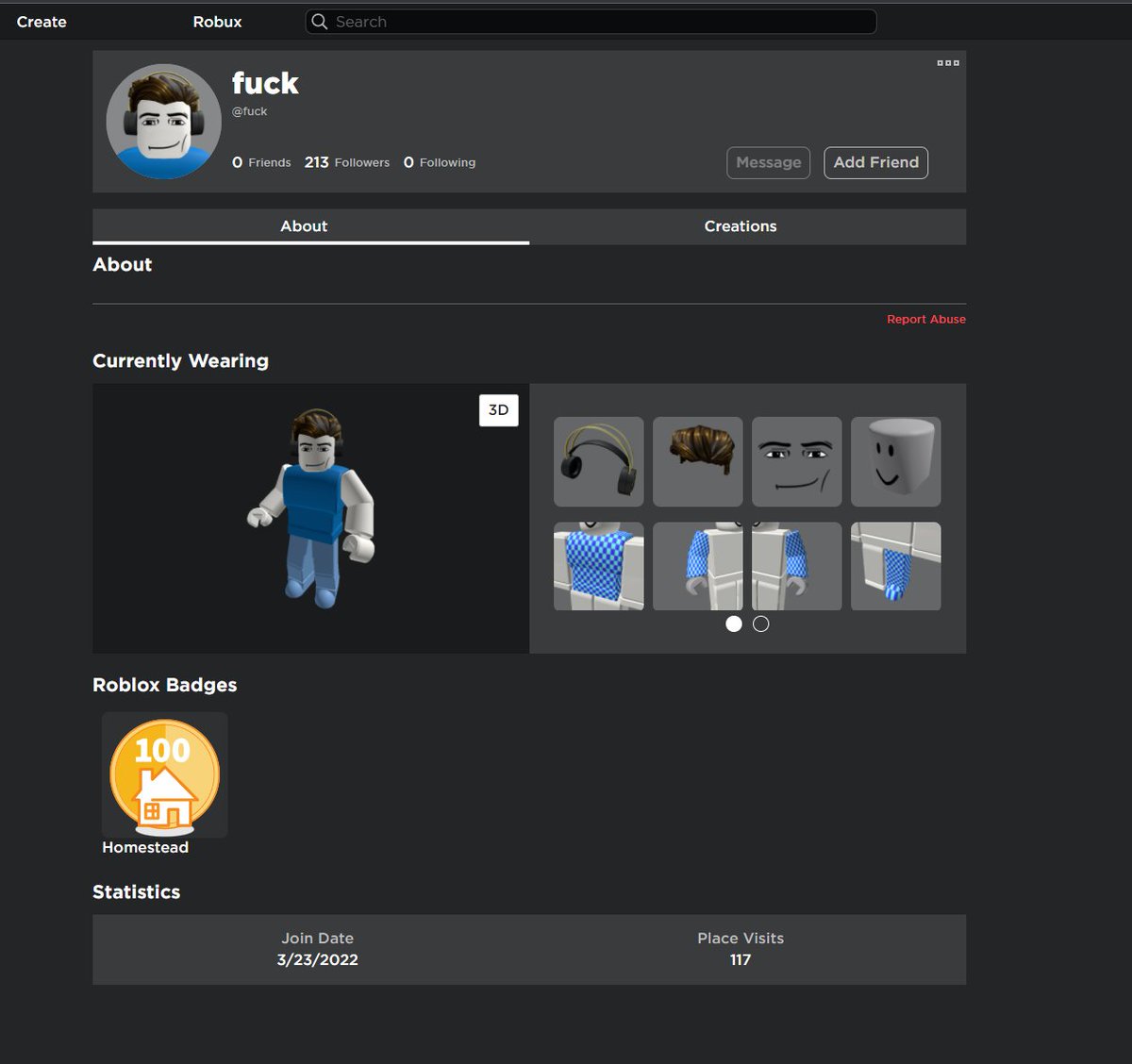Image resolution: width=1132 pixels, height=1064 pixels.
Task: Click the Homestead badge label
Action: [x=145, y=847]
